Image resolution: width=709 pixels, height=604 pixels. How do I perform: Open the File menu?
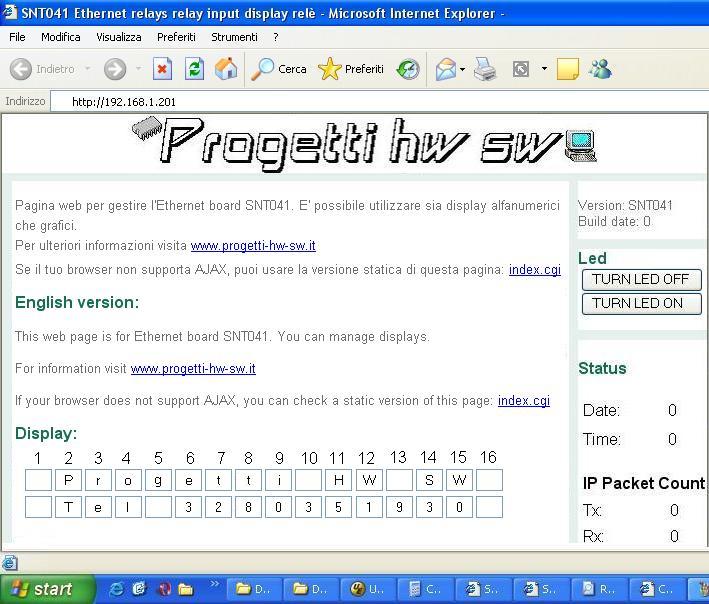[17, 37]
